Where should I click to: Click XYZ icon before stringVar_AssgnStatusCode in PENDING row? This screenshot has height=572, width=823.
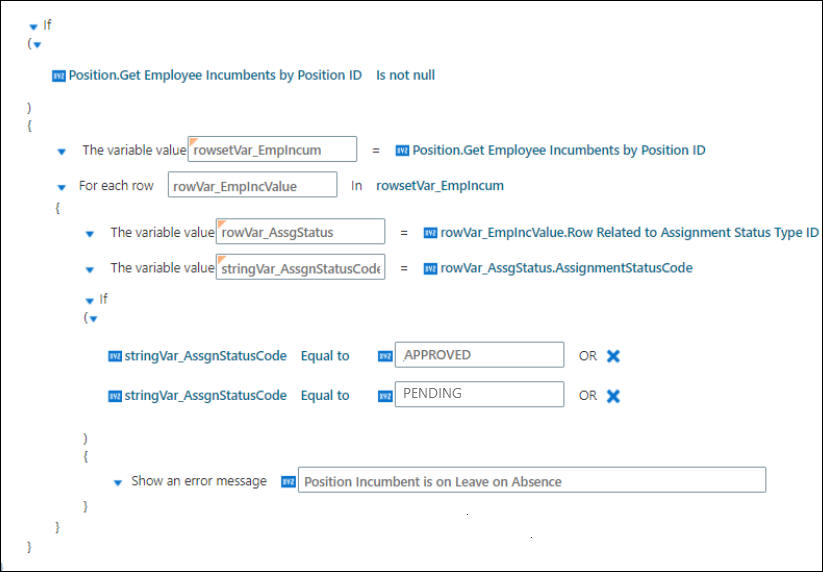[115, 396]
